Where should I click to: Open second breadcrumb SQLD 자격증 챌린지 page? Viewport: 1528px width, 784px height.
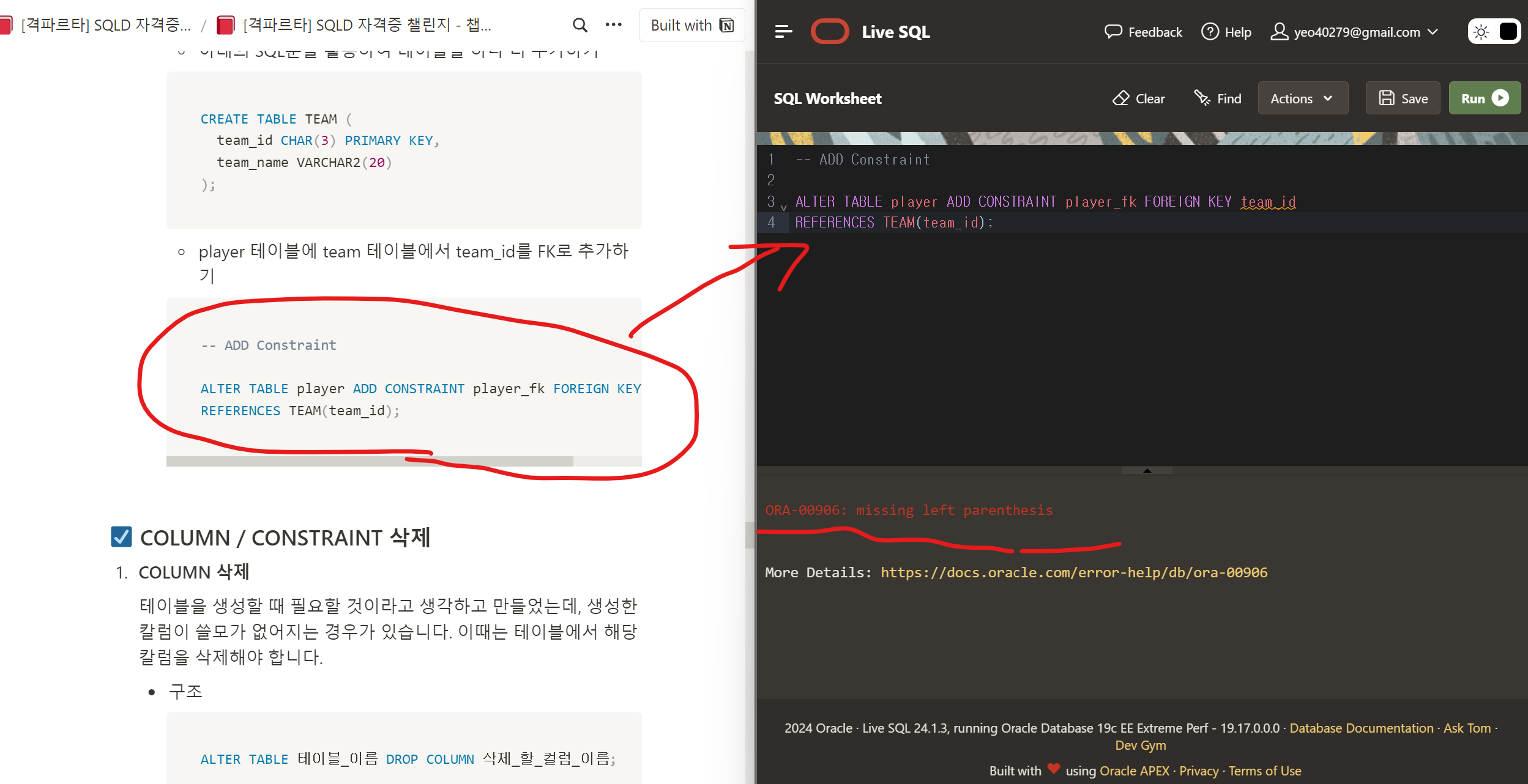click(354, 25)
